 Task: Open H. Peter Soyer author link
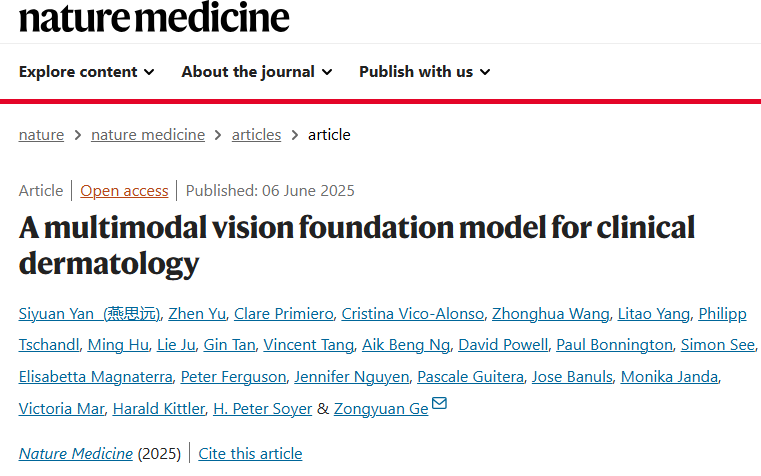(x=263, y=409)
